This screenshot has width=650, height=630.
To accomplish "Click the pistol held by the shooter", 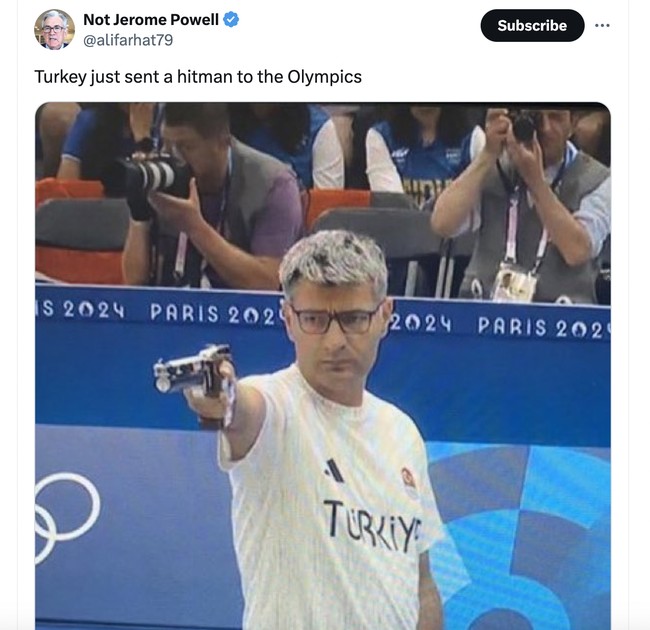I will tap(192, 370).
